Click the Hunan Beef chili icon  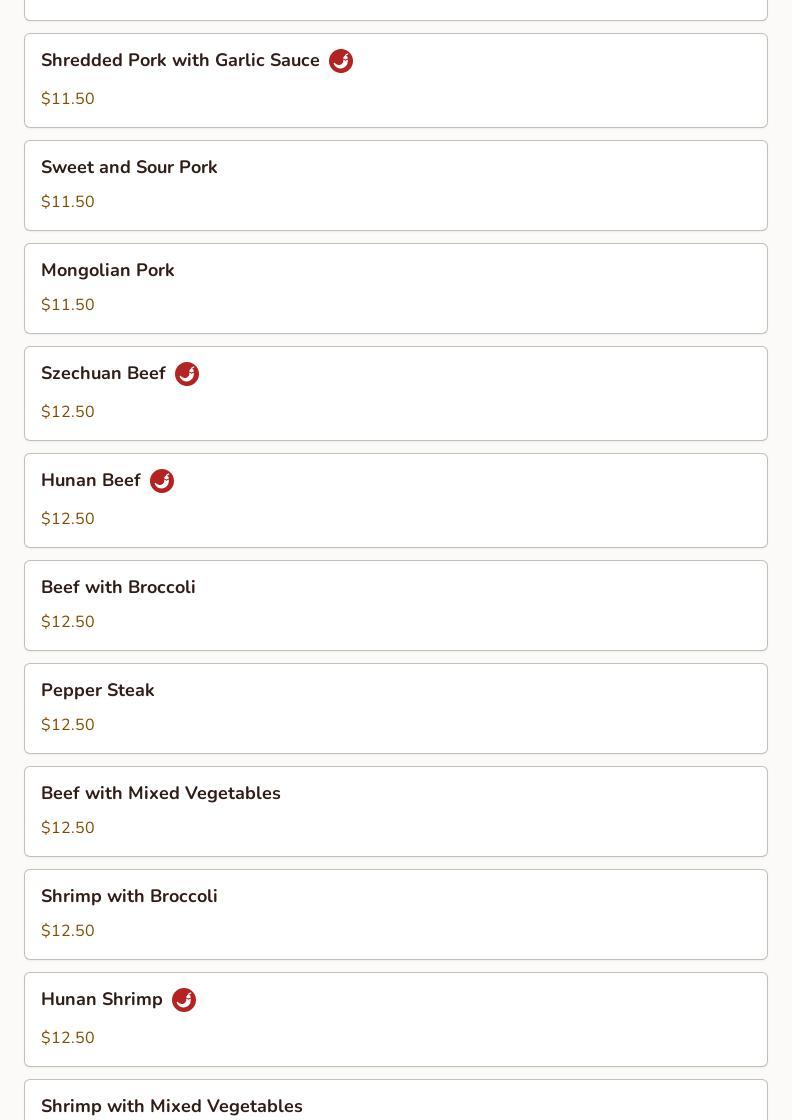coord(162,481)
